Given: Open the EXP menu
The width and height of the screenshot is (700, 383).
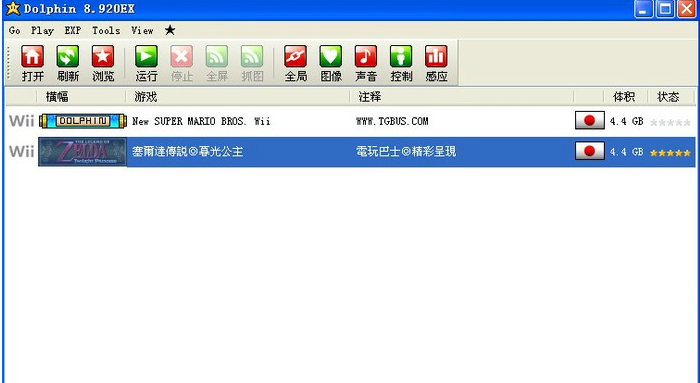Looking at the screenshot, I should 73,30.
